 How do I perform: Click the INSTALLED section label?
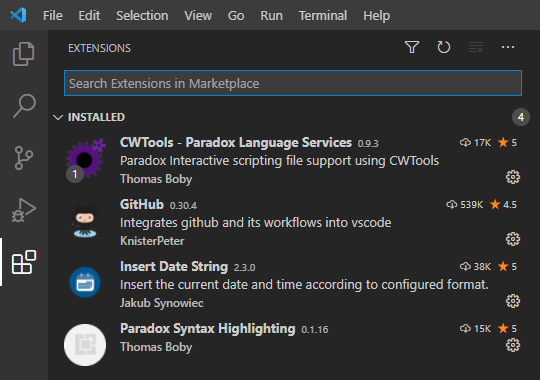[x=96, y=117]
